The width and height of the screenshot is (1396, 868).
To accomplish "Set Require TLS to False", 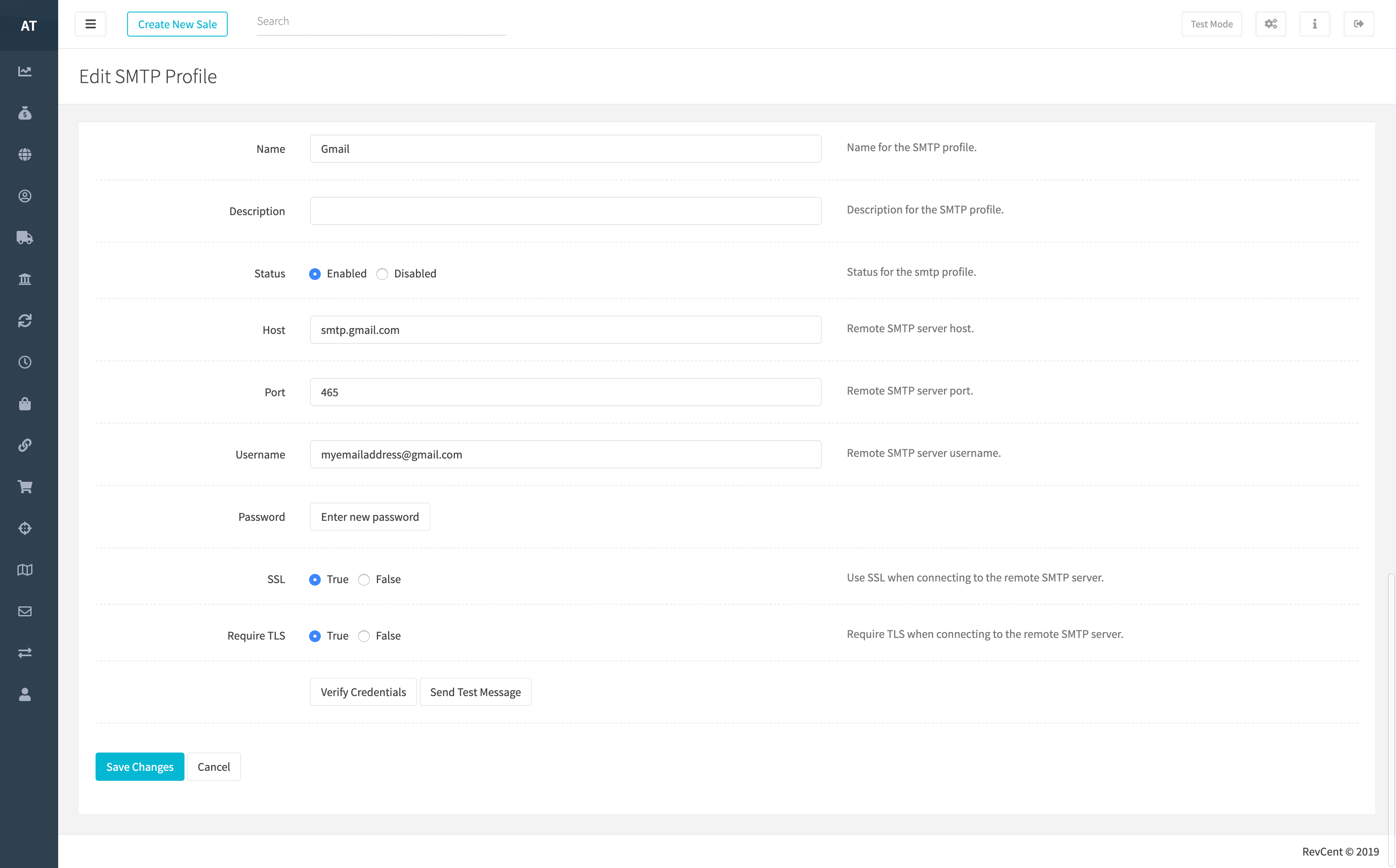I will click(x=364, y=636).
